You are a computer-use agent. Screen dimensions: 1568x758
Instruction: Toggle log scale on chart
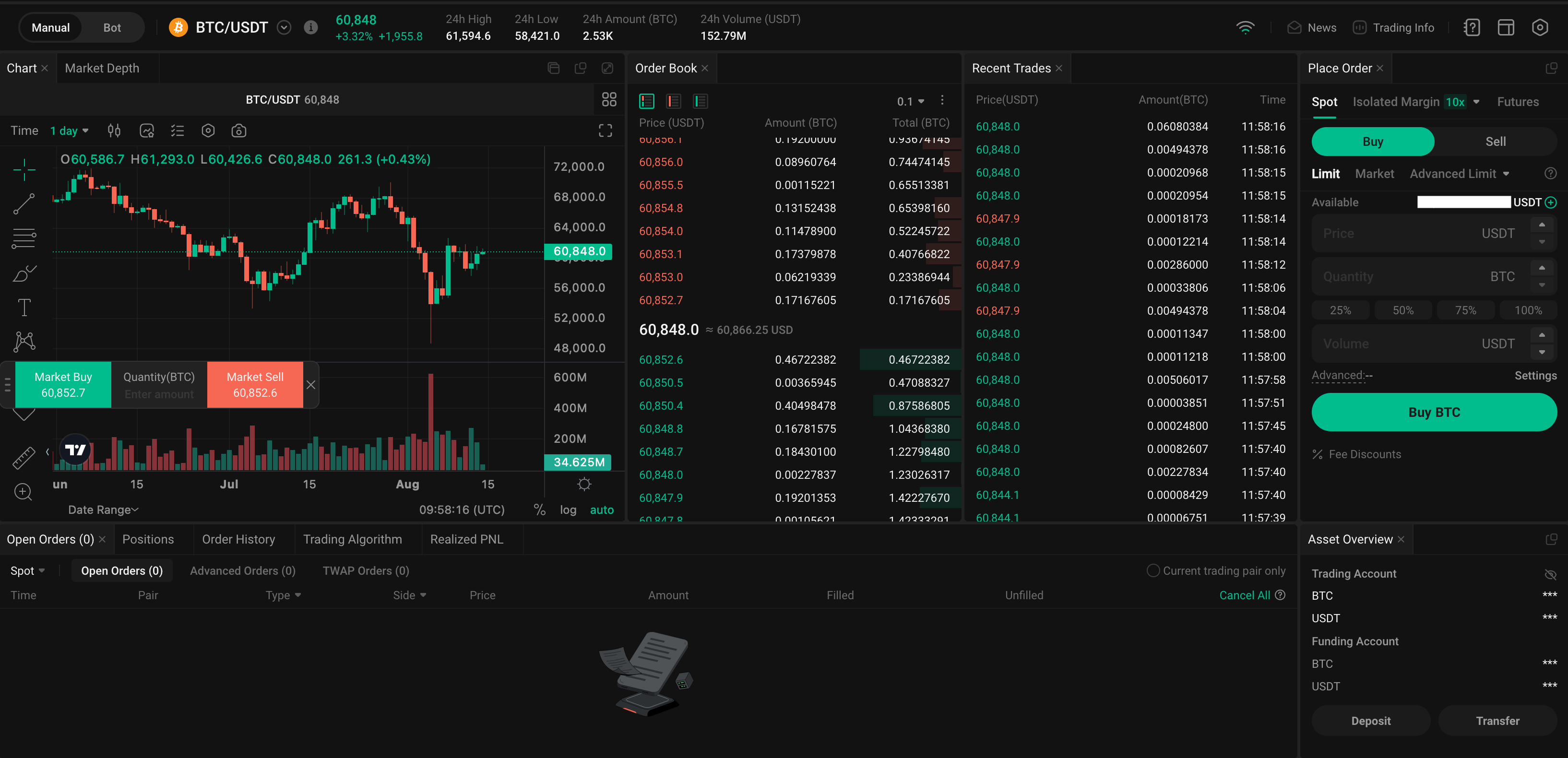click(x=568, y=509)
